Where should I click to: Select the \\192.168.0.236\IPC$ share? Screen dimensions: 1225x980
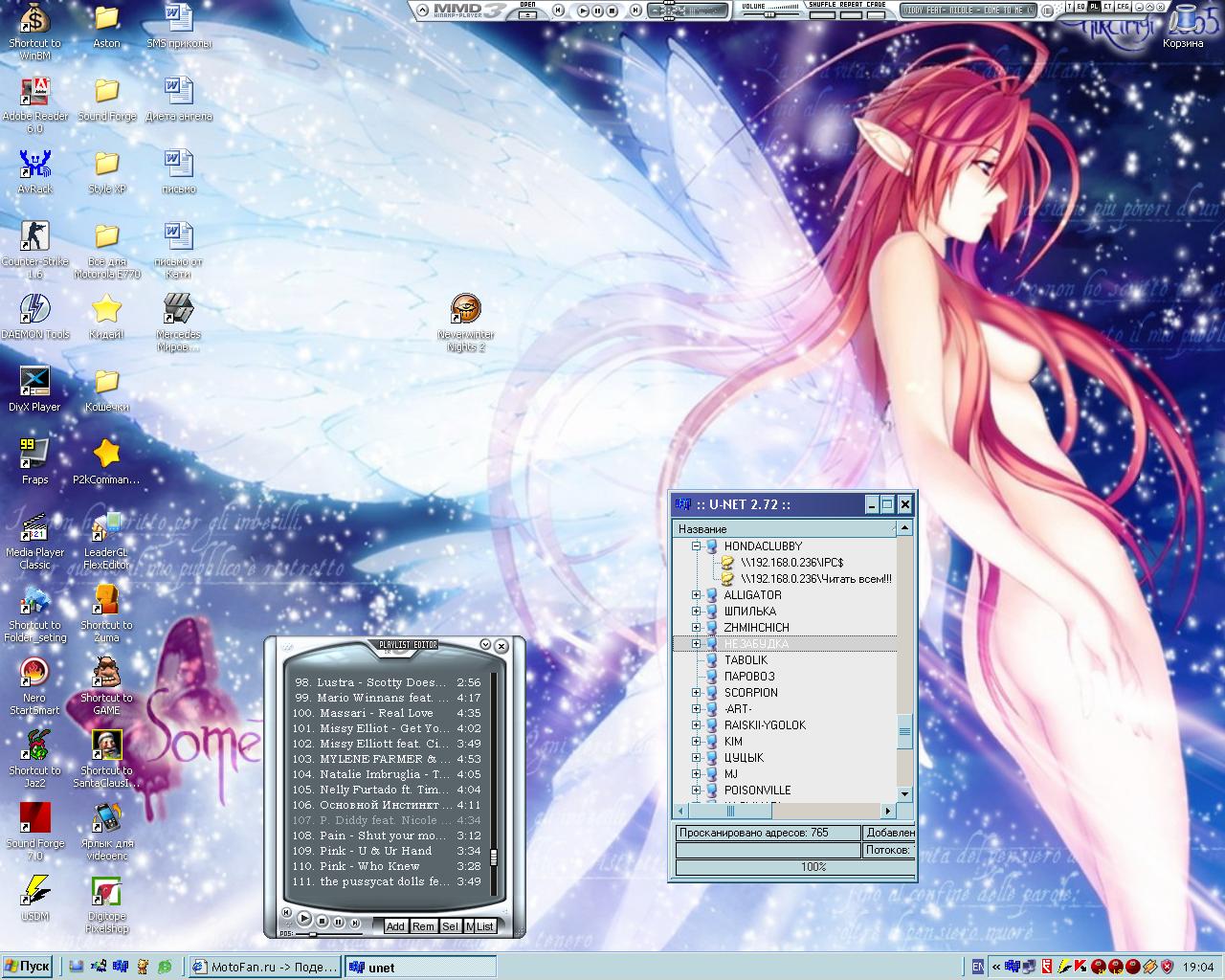click(791, 563)
